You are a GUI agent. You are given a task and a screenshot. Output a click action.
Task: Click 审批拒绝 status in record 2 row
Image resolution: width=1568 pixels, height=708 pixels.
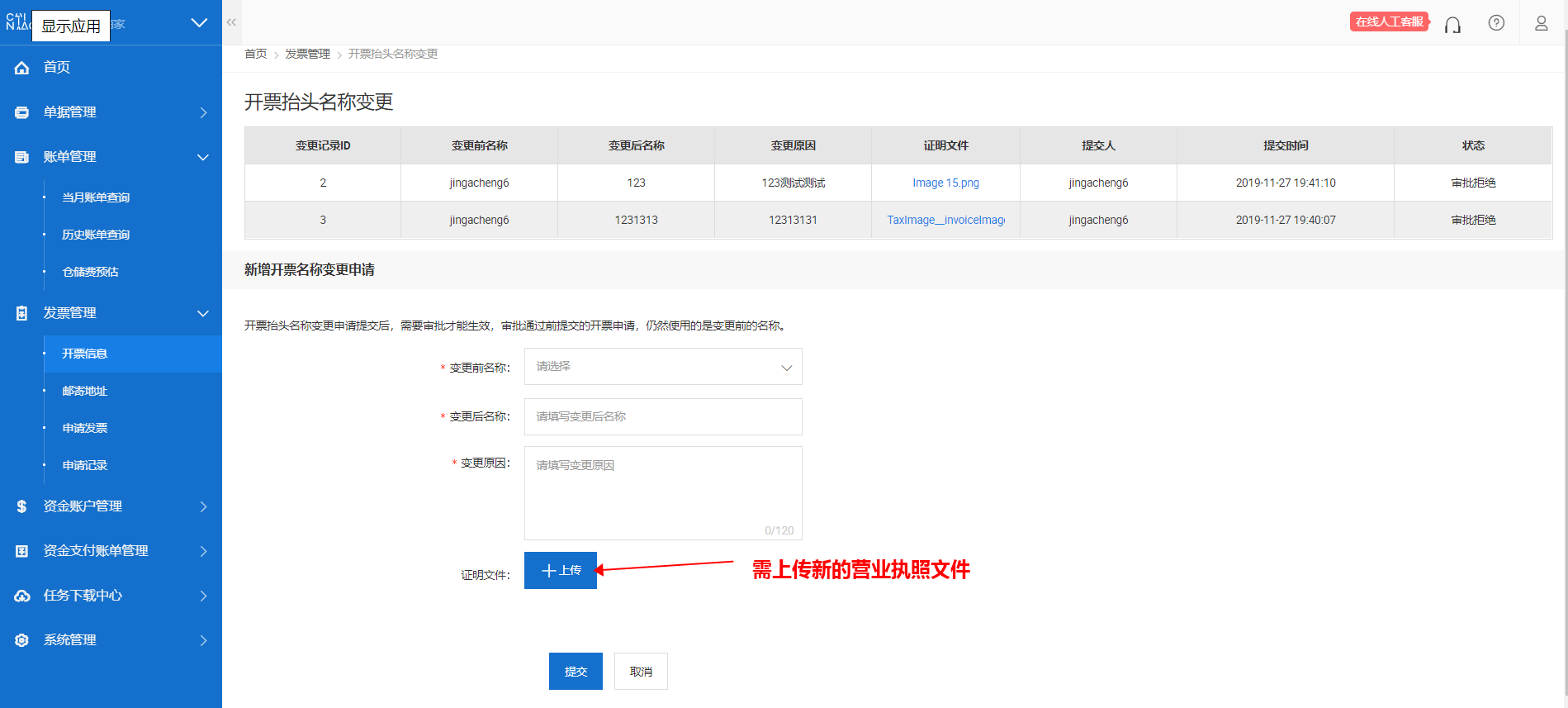tap(1473, 183)
